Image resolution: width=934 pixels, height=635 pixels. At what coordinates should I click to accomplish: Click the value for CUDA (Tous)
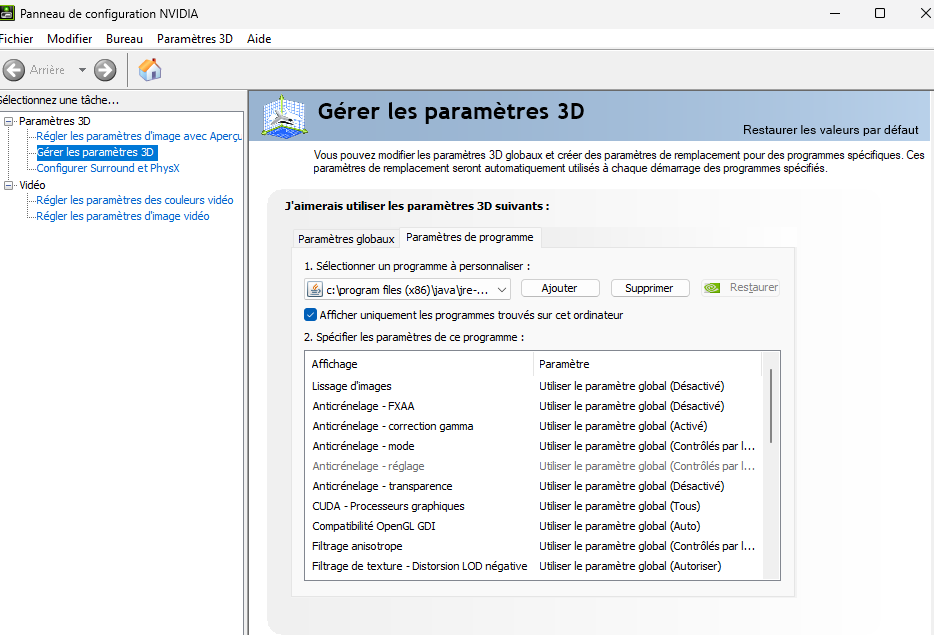pyautogui.click(x=619, y=506)
